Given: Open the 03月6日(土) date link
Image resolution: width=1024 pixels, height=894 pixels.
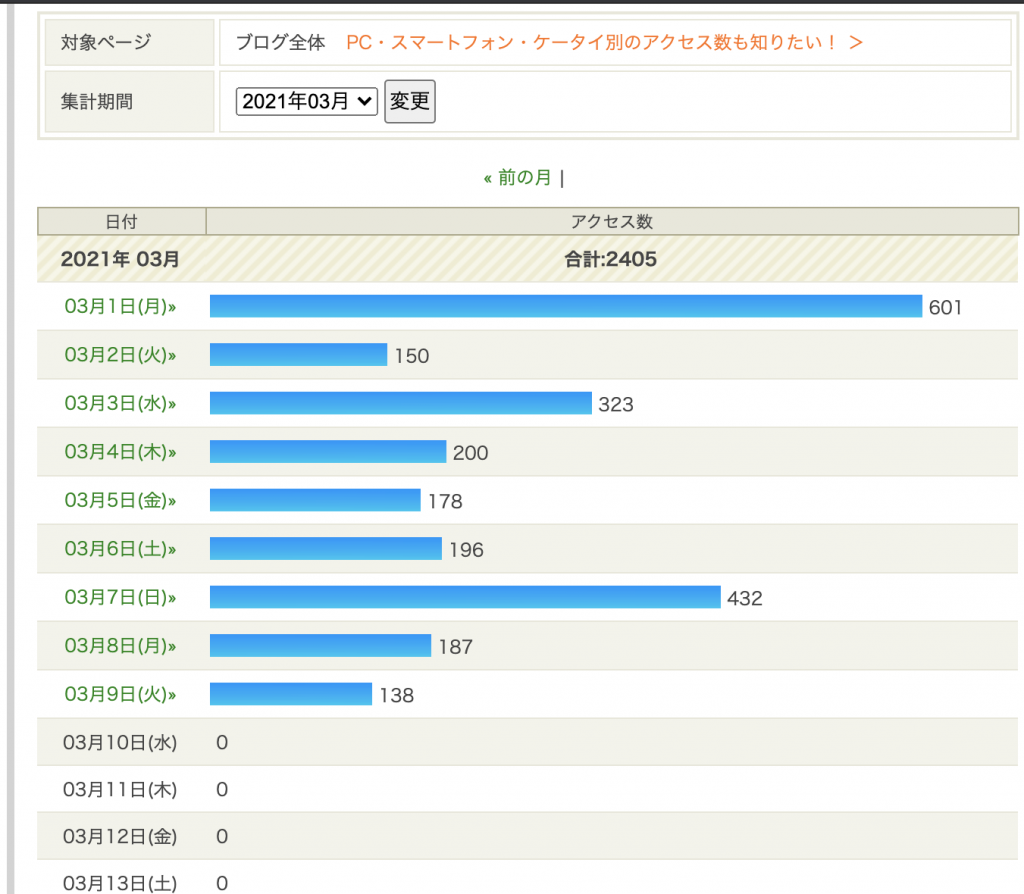Looking at the screenshot, I should (120, 549).
